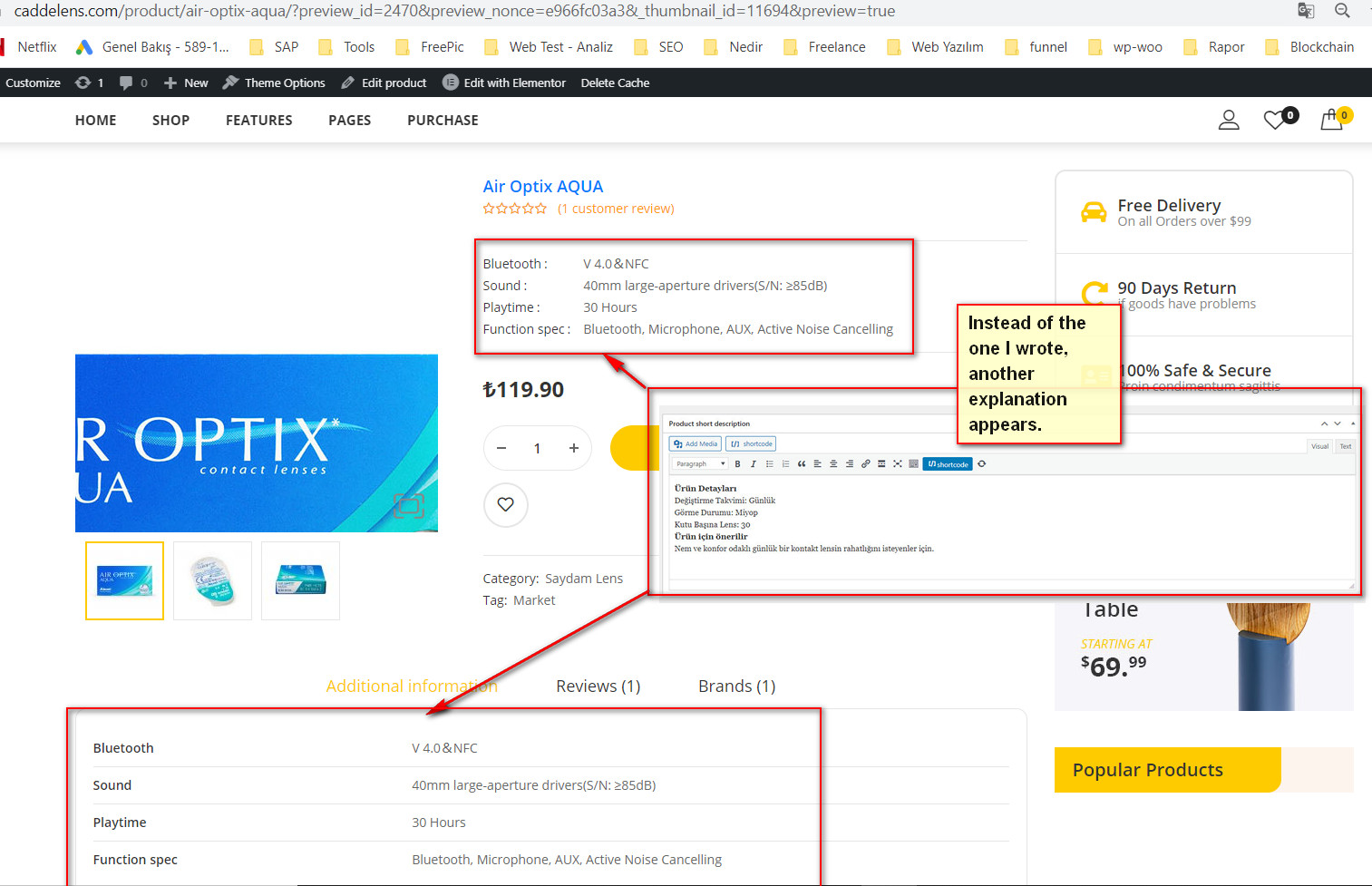Open Netflix bookmark

pyautogui.click(x=27, y=47)
